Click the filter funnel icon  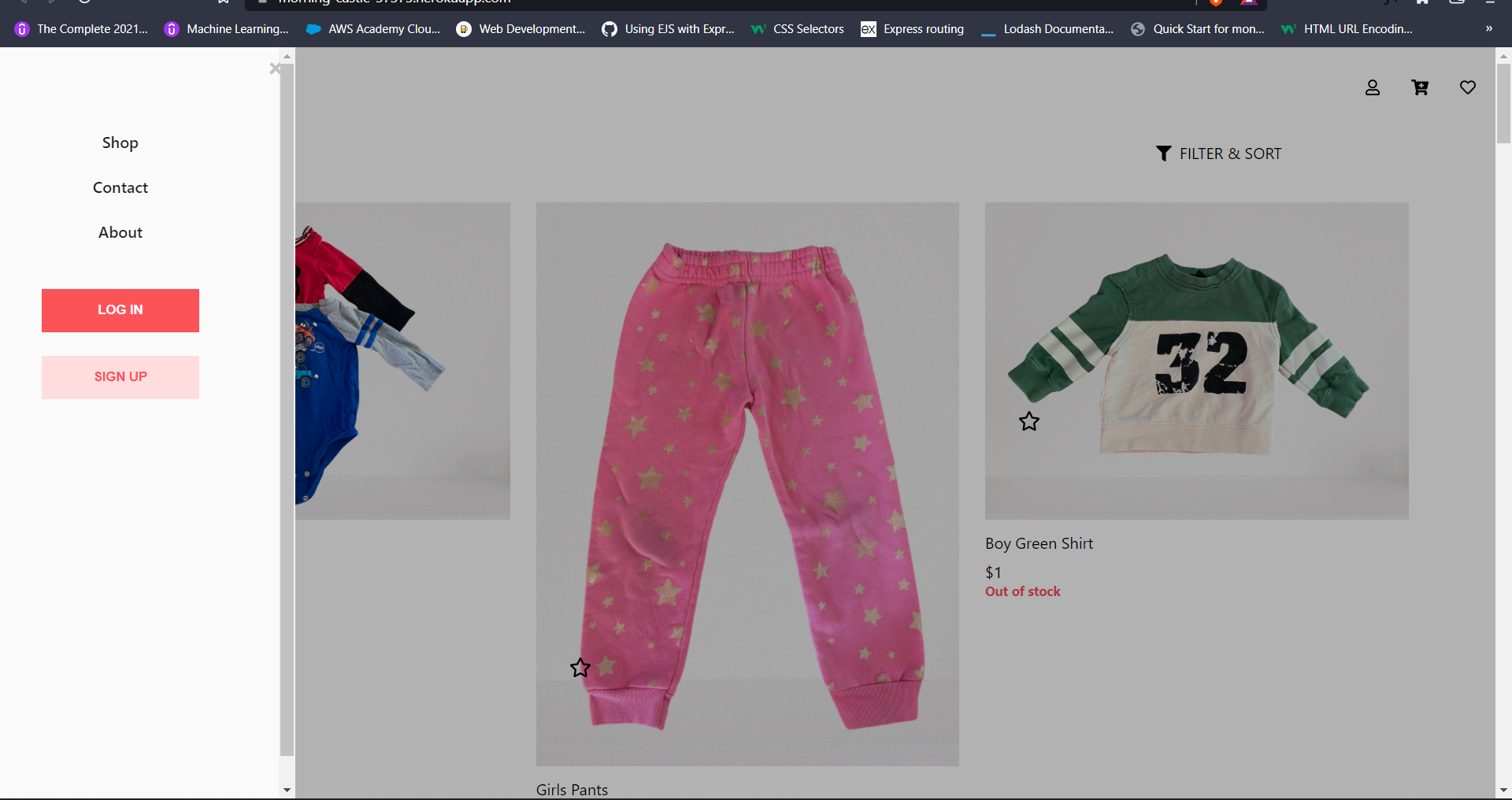[x=1165, y=154]
